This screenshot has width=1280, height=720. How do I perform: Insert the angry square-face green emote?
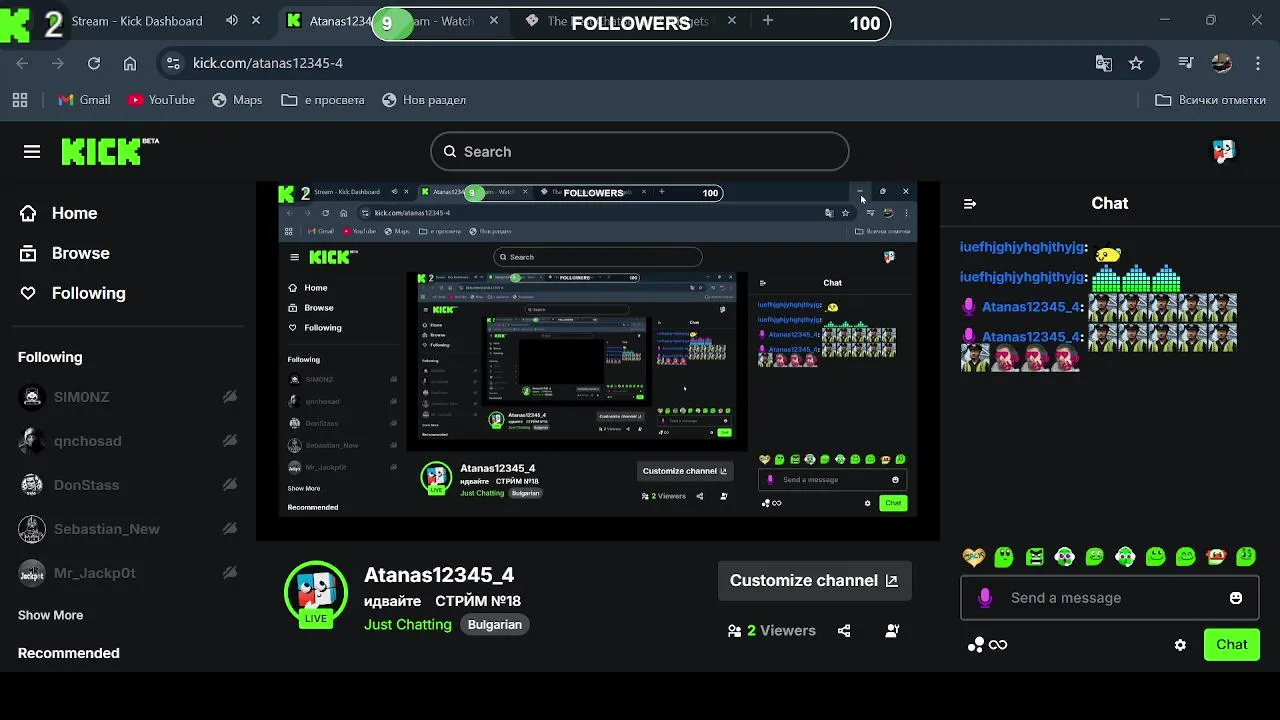1034,556
